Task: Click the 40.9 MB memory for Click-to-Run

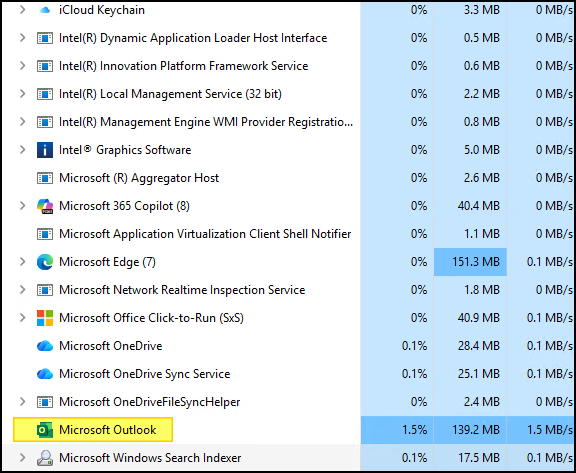Action: 479,318
